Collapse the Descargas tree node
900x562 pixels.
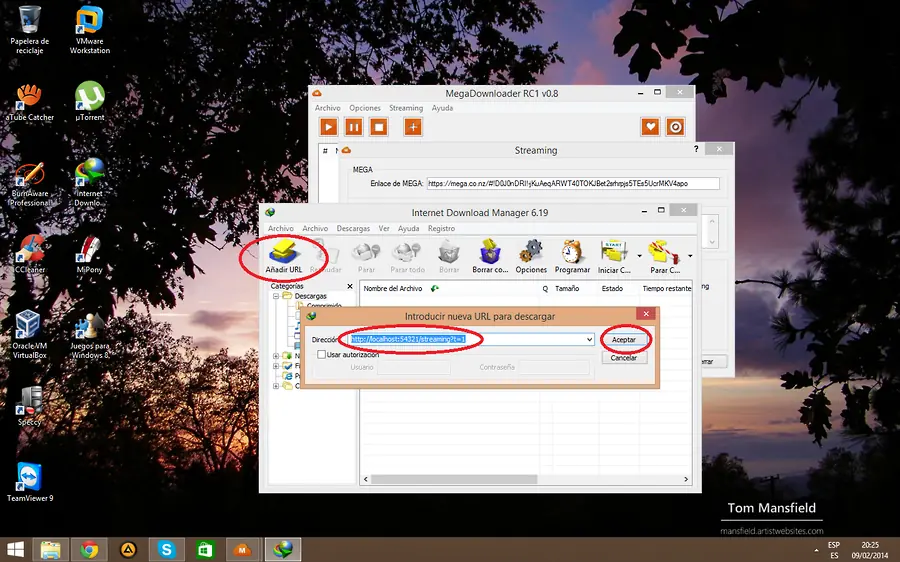coord(276,296)
